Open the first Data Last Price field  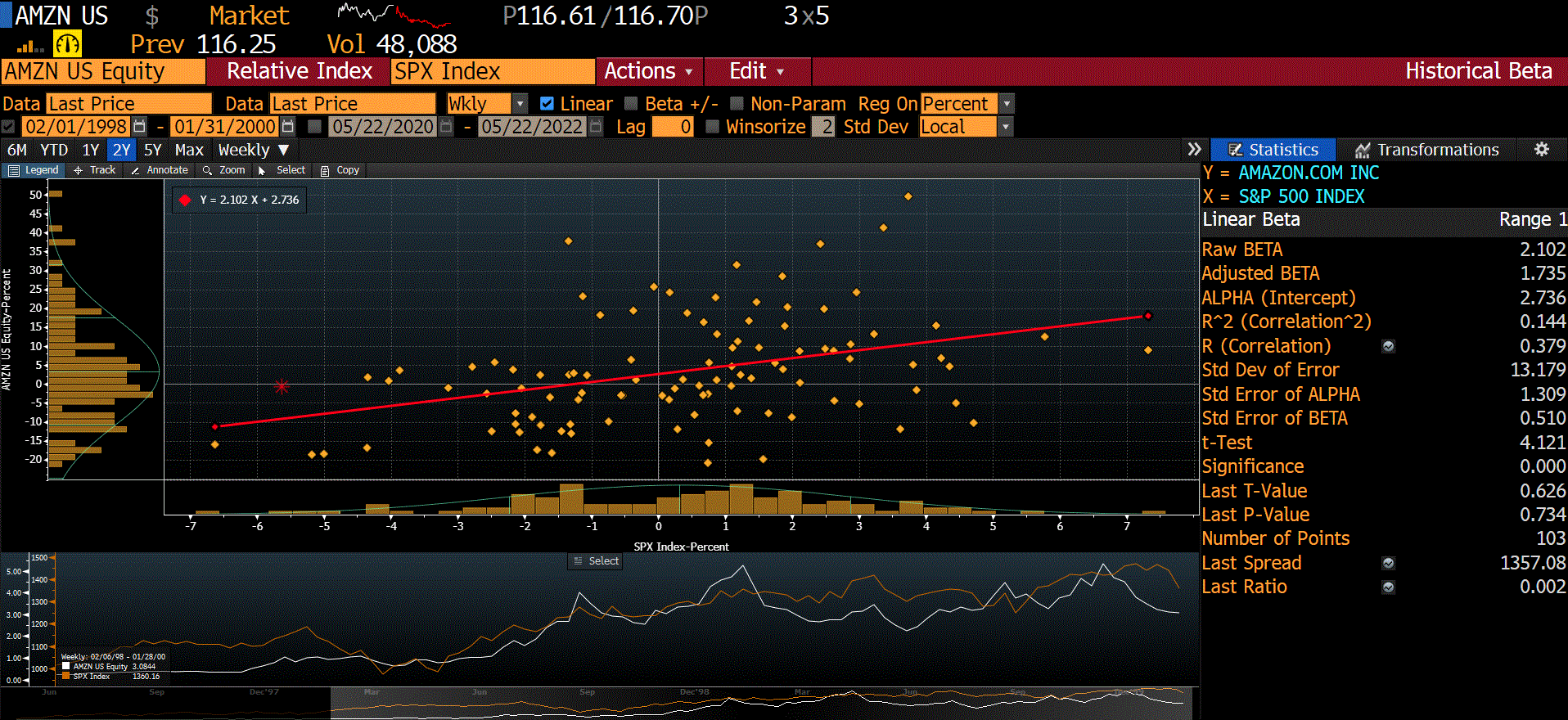(128, 104)
